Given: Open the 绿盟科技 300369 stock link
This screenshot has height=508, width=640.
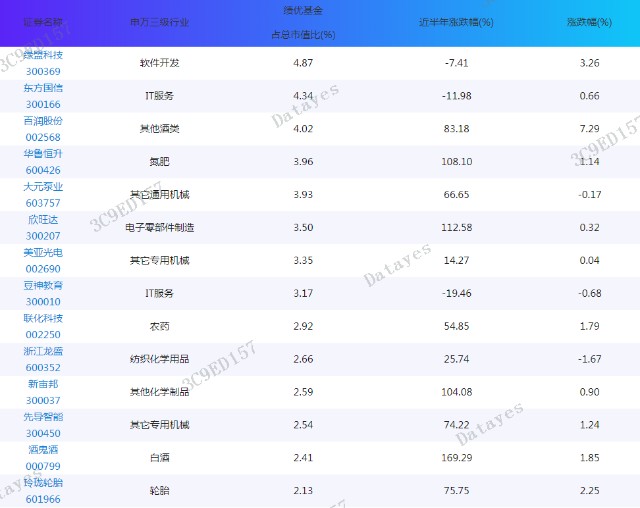Looking at the screenshot, I should point(43,63).
